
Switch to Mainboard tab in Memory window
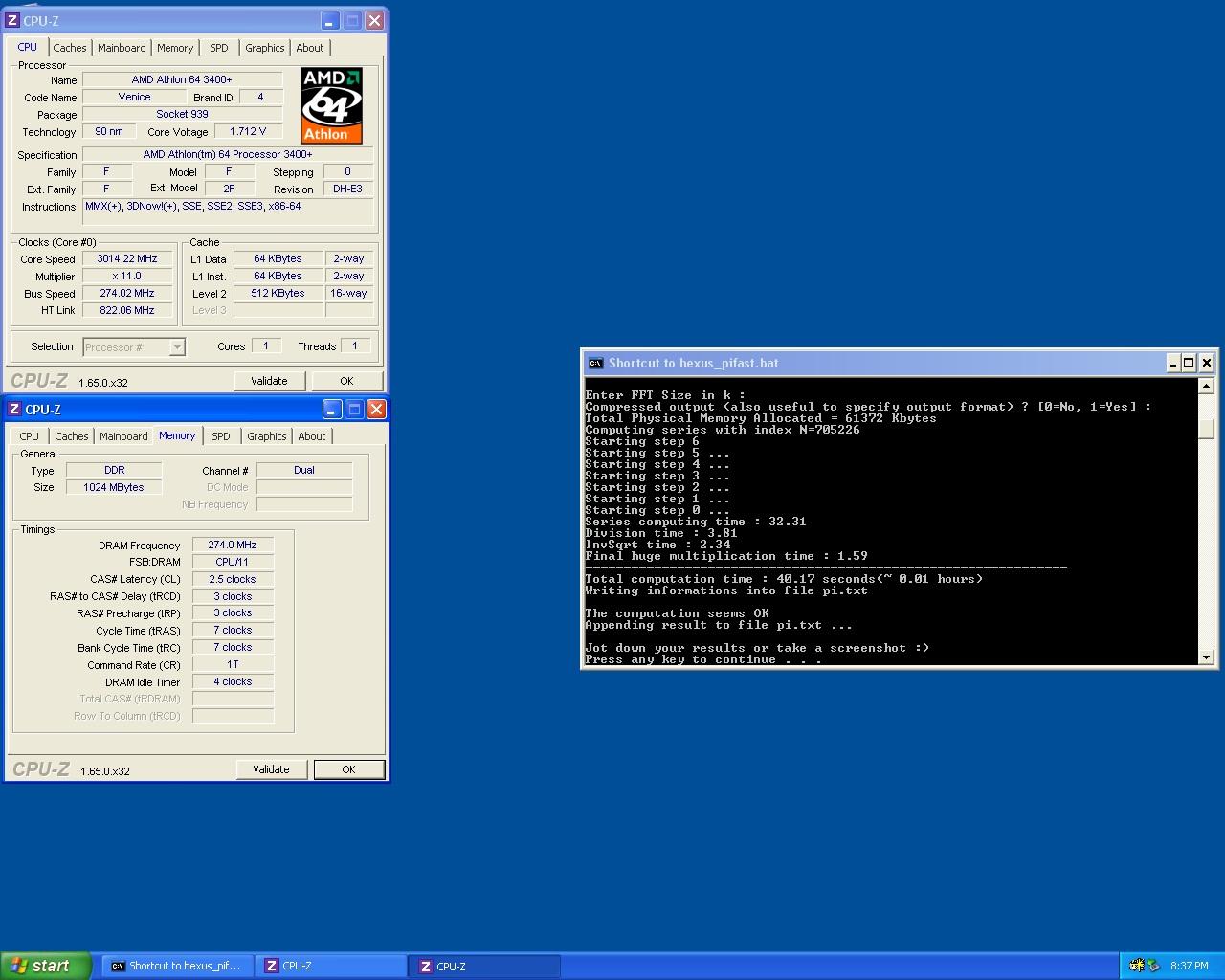click(124, 436)
